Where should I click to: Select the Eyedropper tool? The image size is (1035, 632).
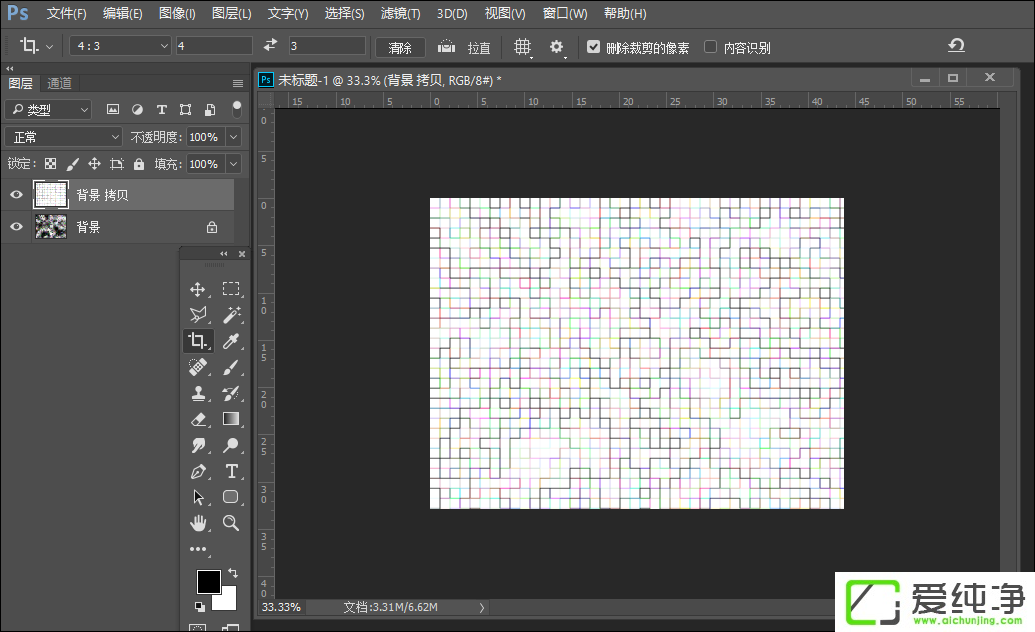point(231,341)
